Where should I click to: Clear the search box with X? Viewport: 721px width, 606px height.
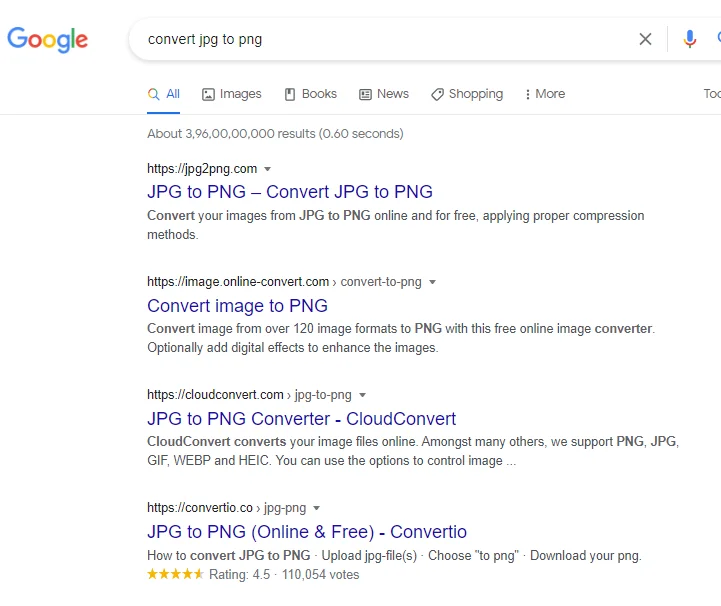(645, 39)
